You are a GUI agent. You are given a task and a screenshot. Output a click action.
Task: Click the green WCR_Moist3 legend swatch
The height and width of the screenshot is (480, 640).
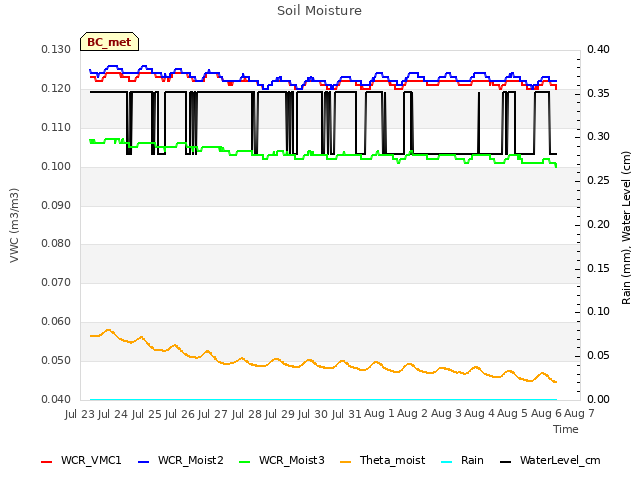point(244,462)
